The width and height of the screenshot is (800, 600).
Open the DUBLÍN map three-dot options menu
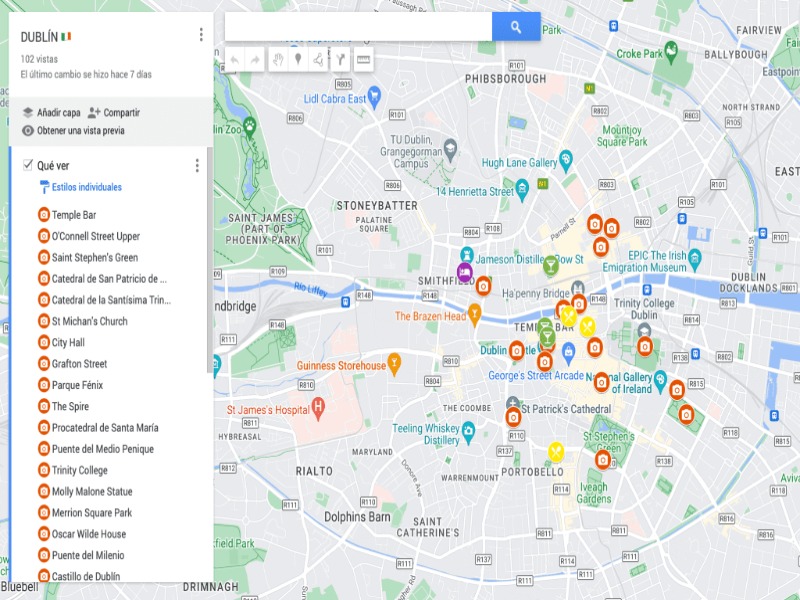point(201,35)
